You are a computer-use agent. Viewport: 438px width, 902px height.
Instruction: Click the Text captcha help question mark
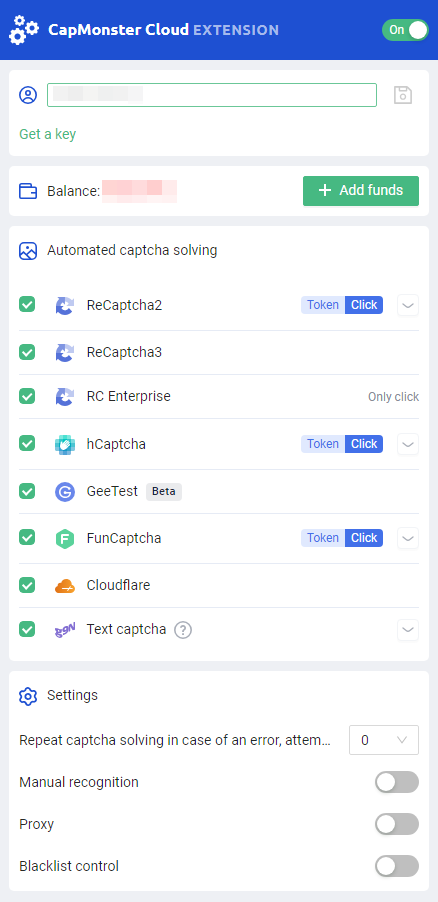coord(183,630)
